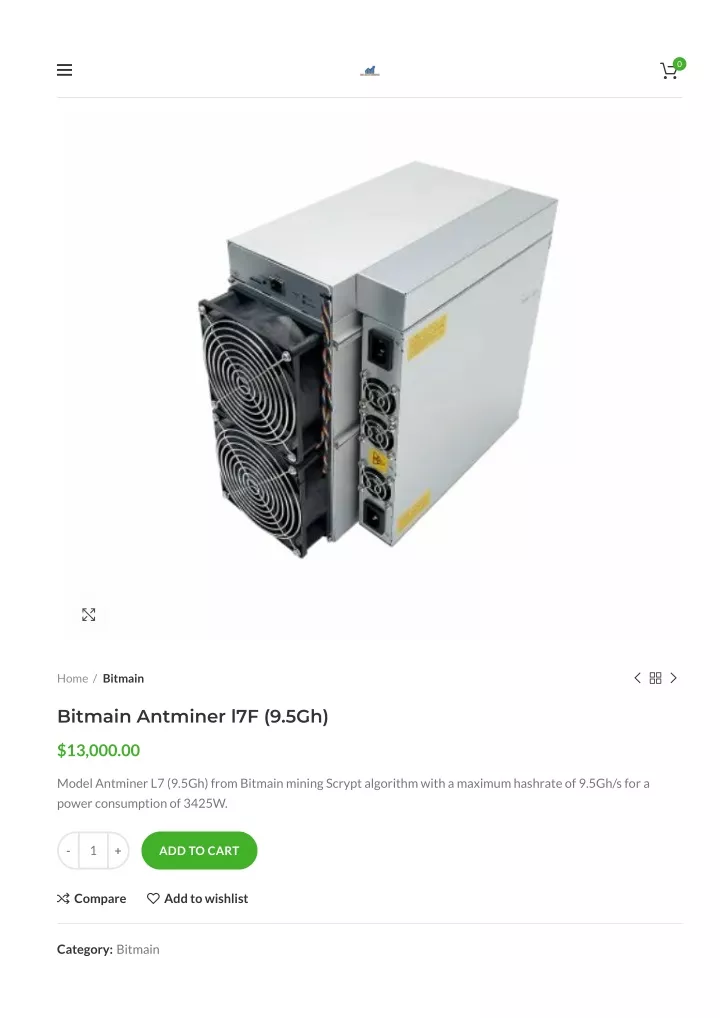720x1018 pixels.
Task: Increase quantity with plus button
Action: tap(118, 850)
